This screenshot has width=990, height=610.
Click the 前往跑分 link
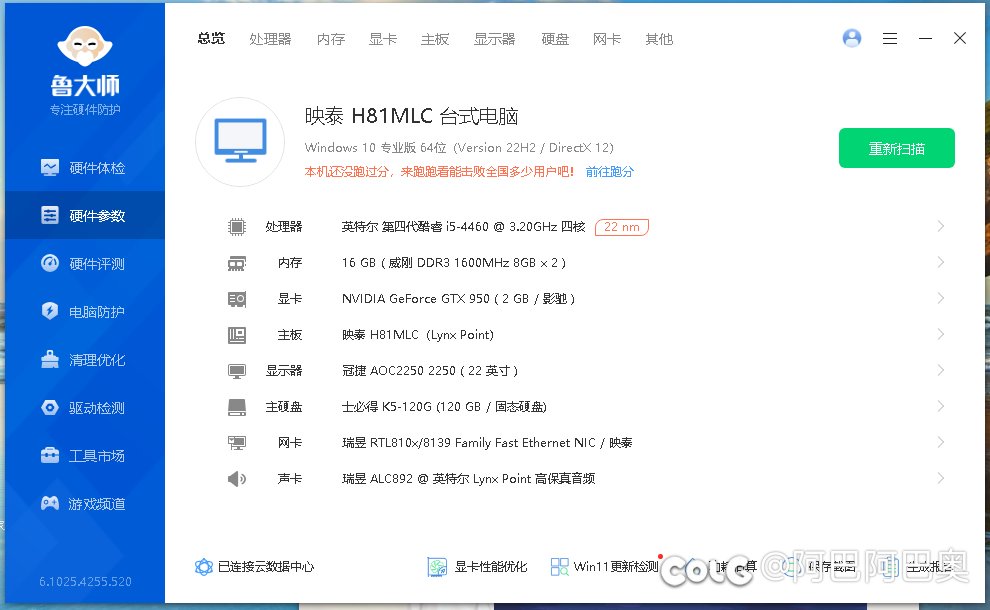(x=610, y=172)
